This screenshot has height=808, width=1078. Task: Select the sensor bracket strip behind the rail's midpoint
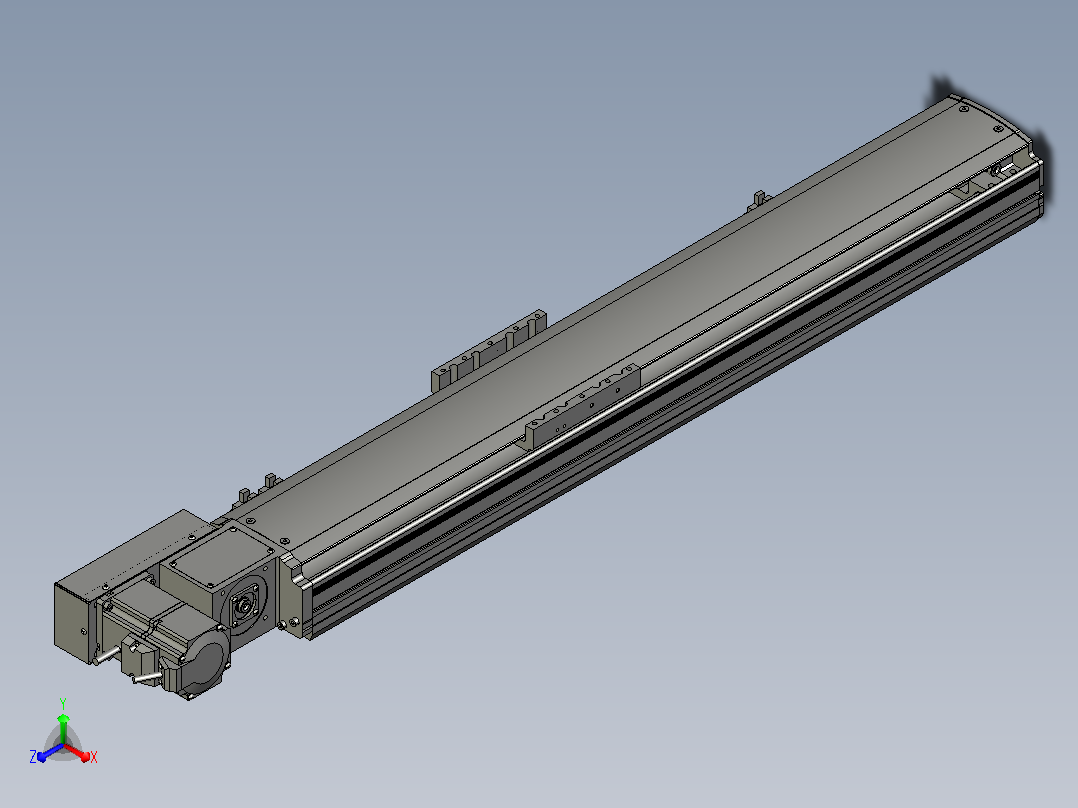point(489,351)
